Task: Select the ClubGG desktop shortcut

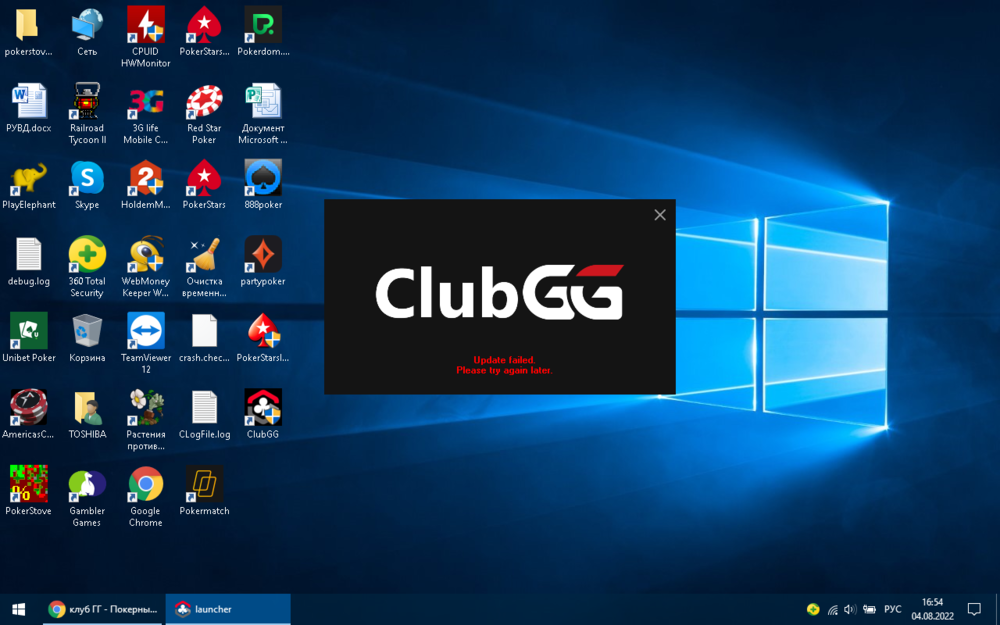Action: coord(263,409)
